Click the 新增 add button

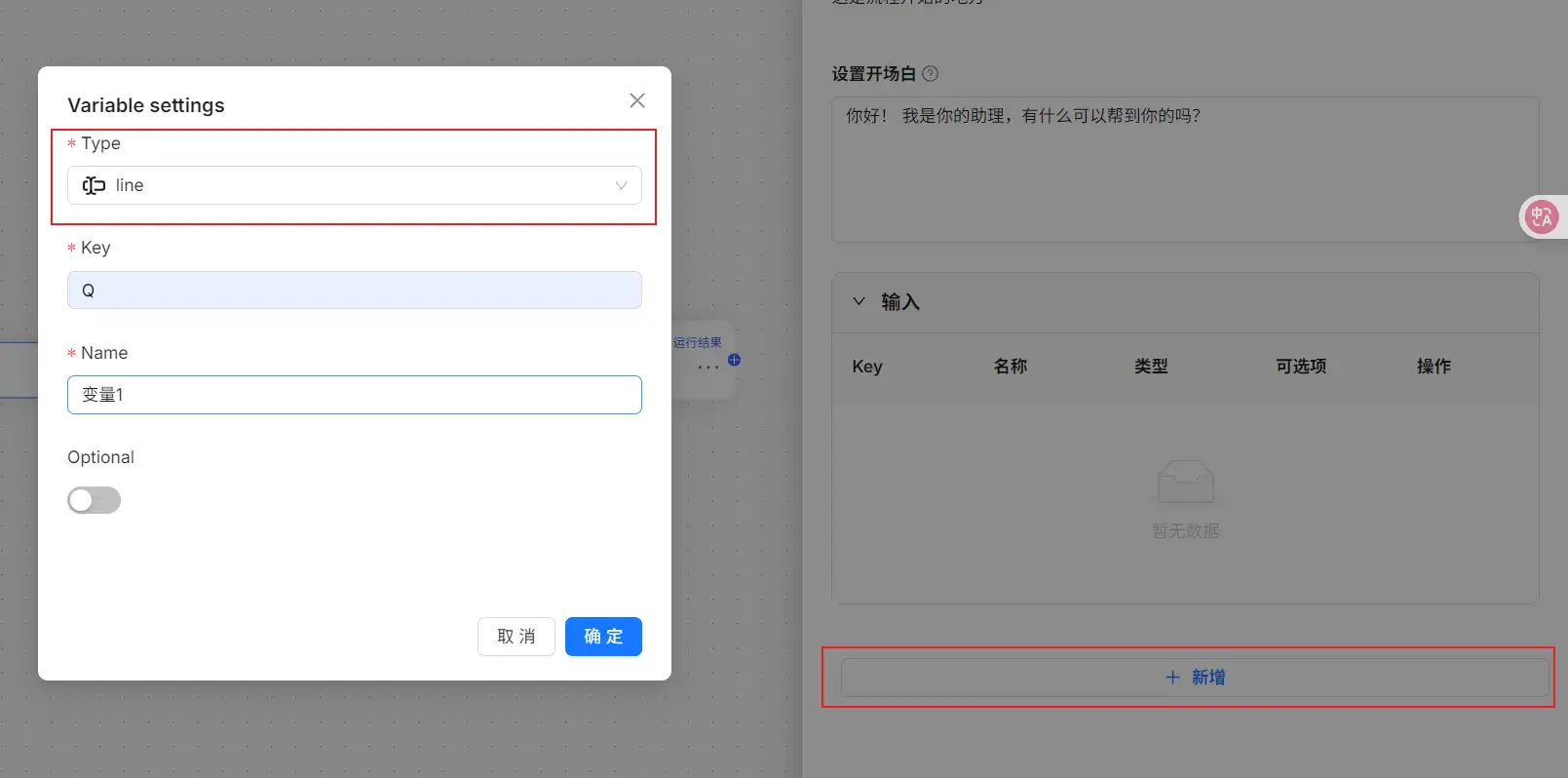(x=1195, y=677)
